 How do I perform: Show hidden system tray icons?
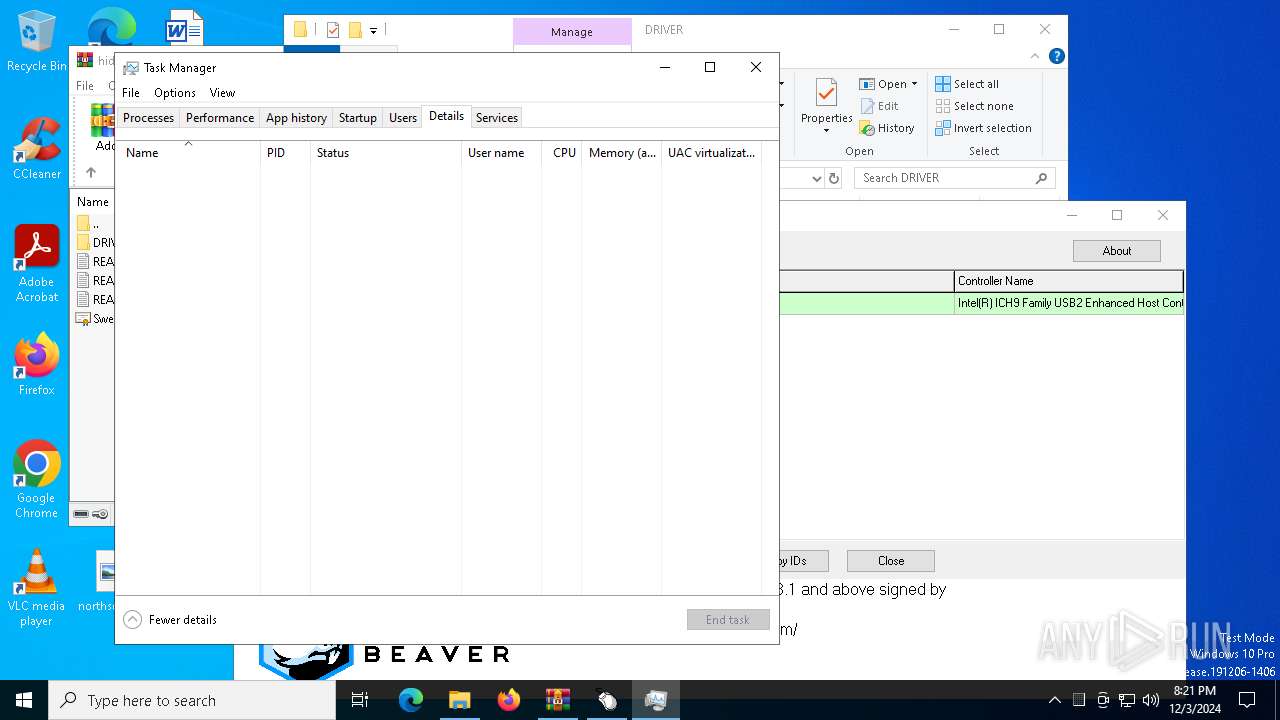point(1054,700)
